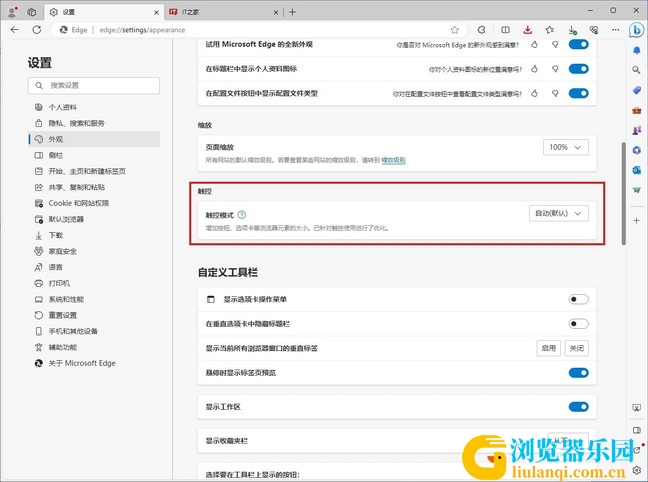The height and width of the screenshot is (482, 648).
Task: Disable tab preview on hover switch
Action: (x=578, y=372)
